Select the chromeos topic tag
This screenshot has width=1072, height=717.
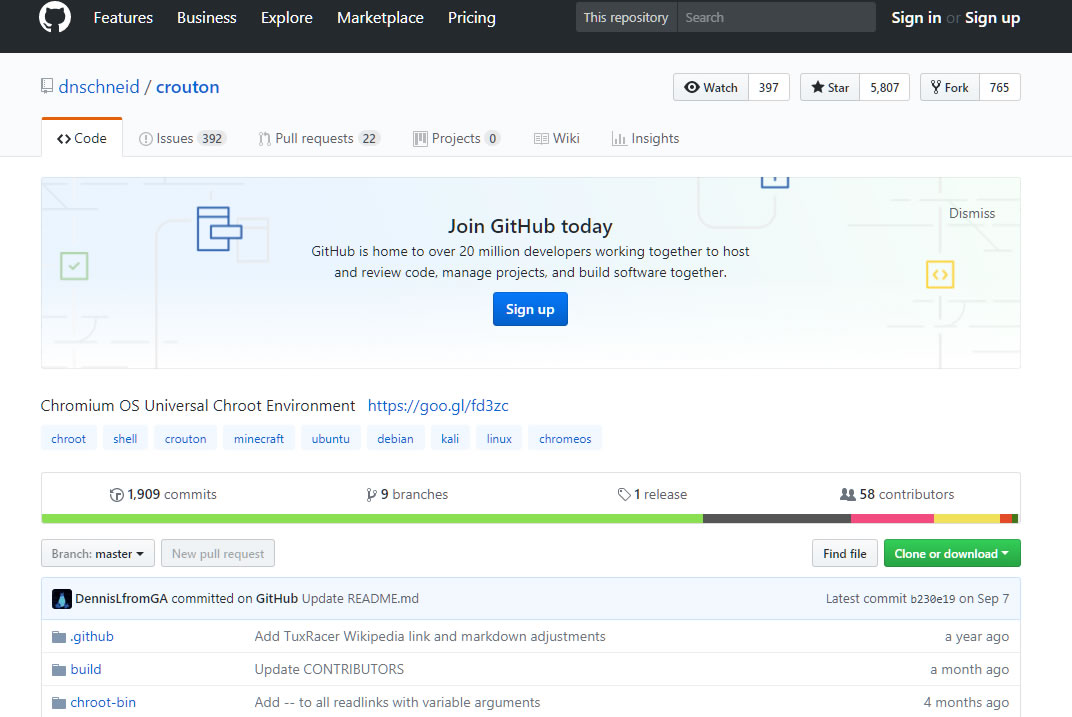click(x=565, y=439)
